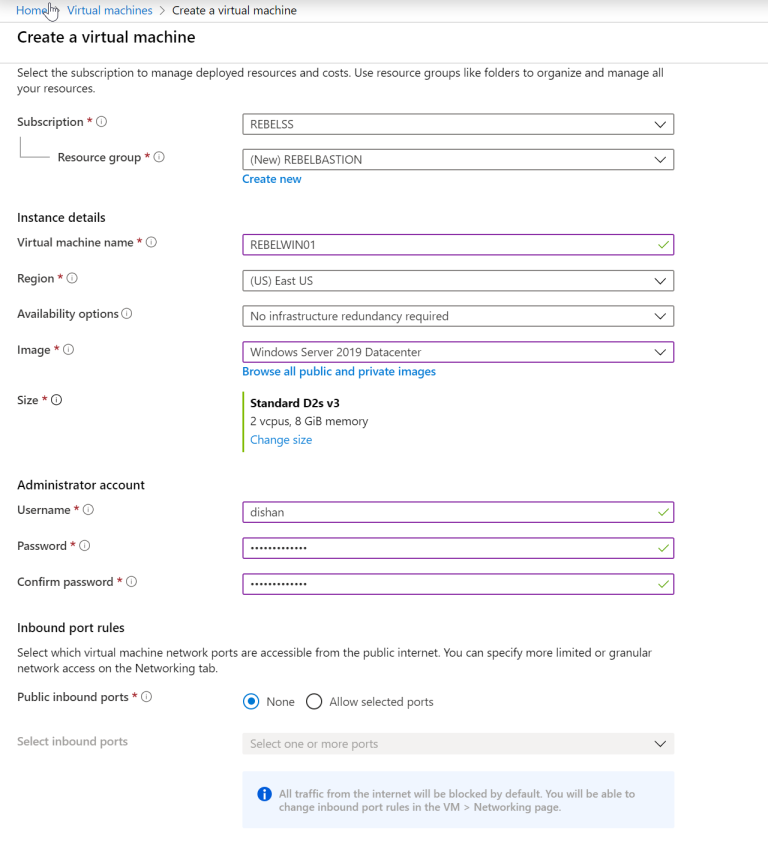Open the Windows Server 2019 Datacenter image dropdown
This screenshot has width=768, height=845.
tap(457, 352)
